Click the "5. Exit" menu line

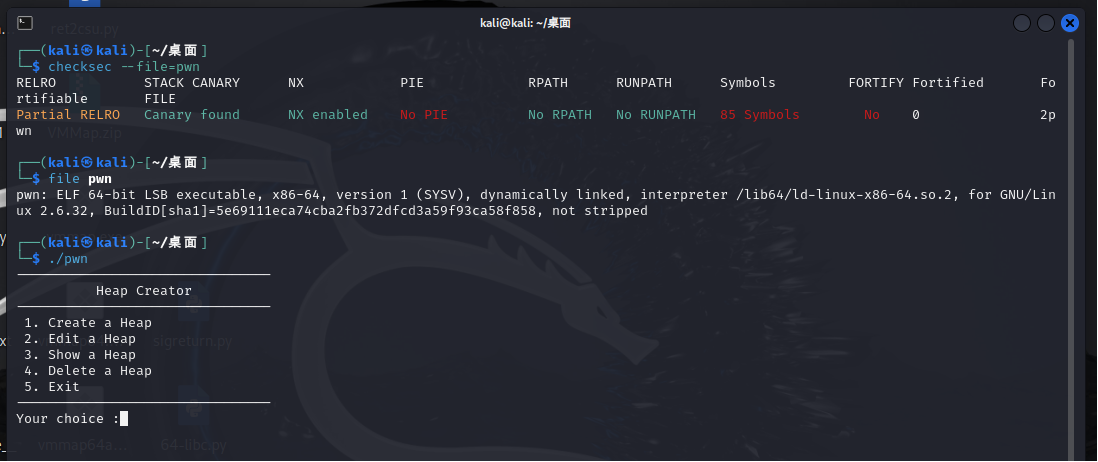(x=52, y=387)
